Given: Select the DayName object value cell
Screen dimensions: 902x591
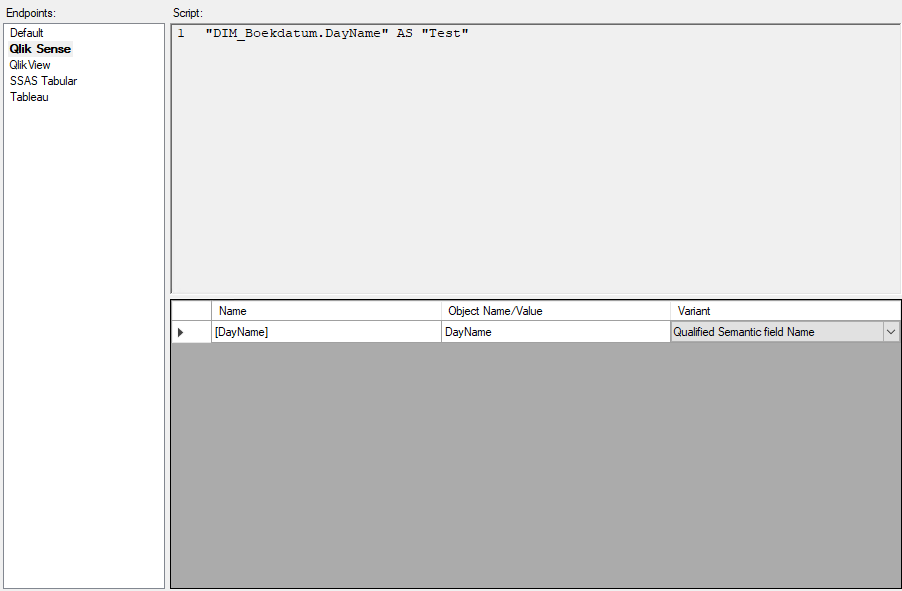Looking at the screenshot, I should tap(556, 332).
